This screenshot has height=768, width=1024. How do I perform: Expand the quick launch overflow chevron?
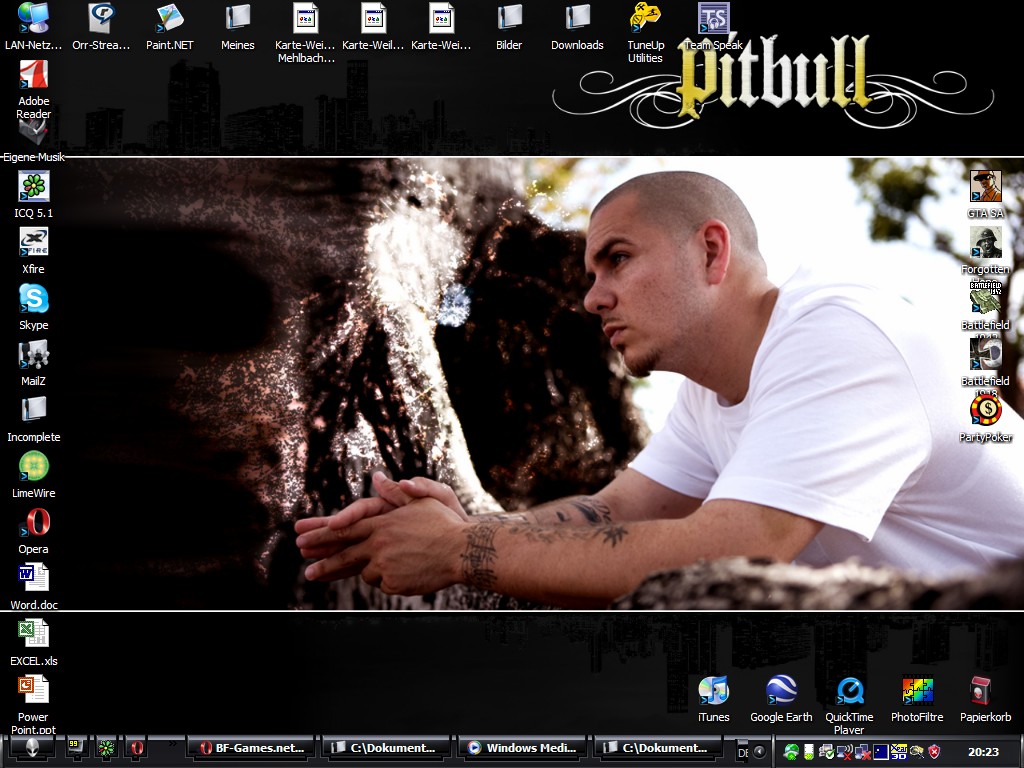click(x=173, y=743)
